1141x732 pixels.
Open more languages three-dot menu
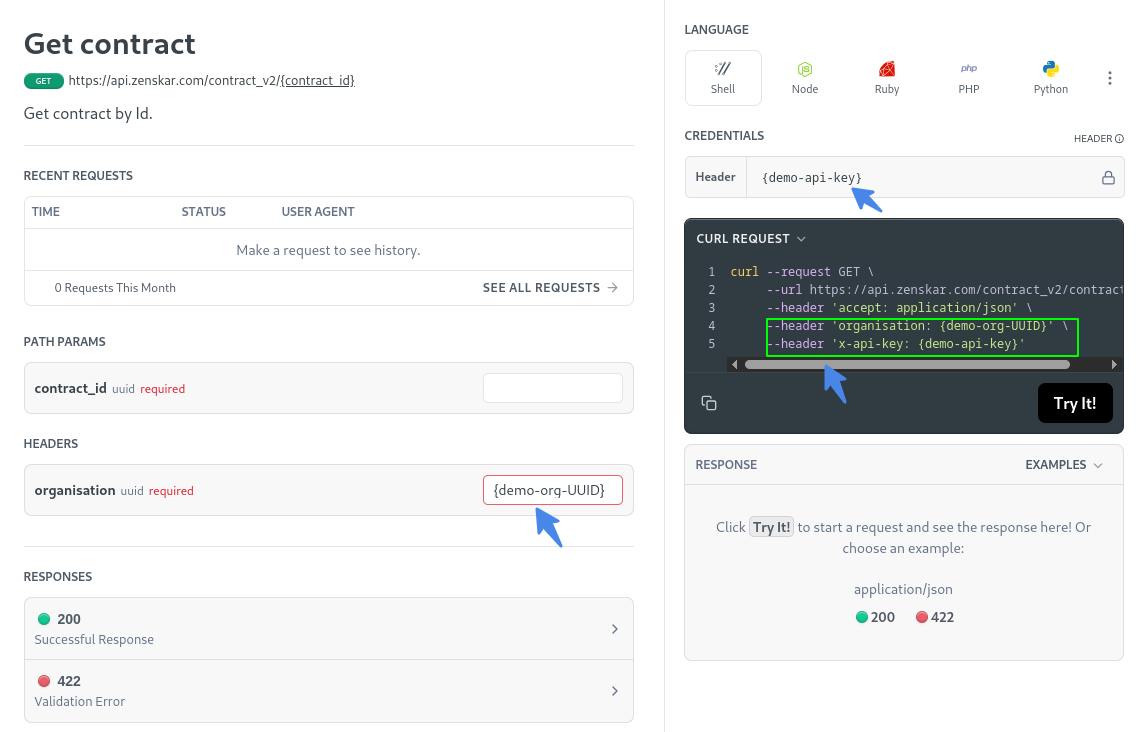1109,79
